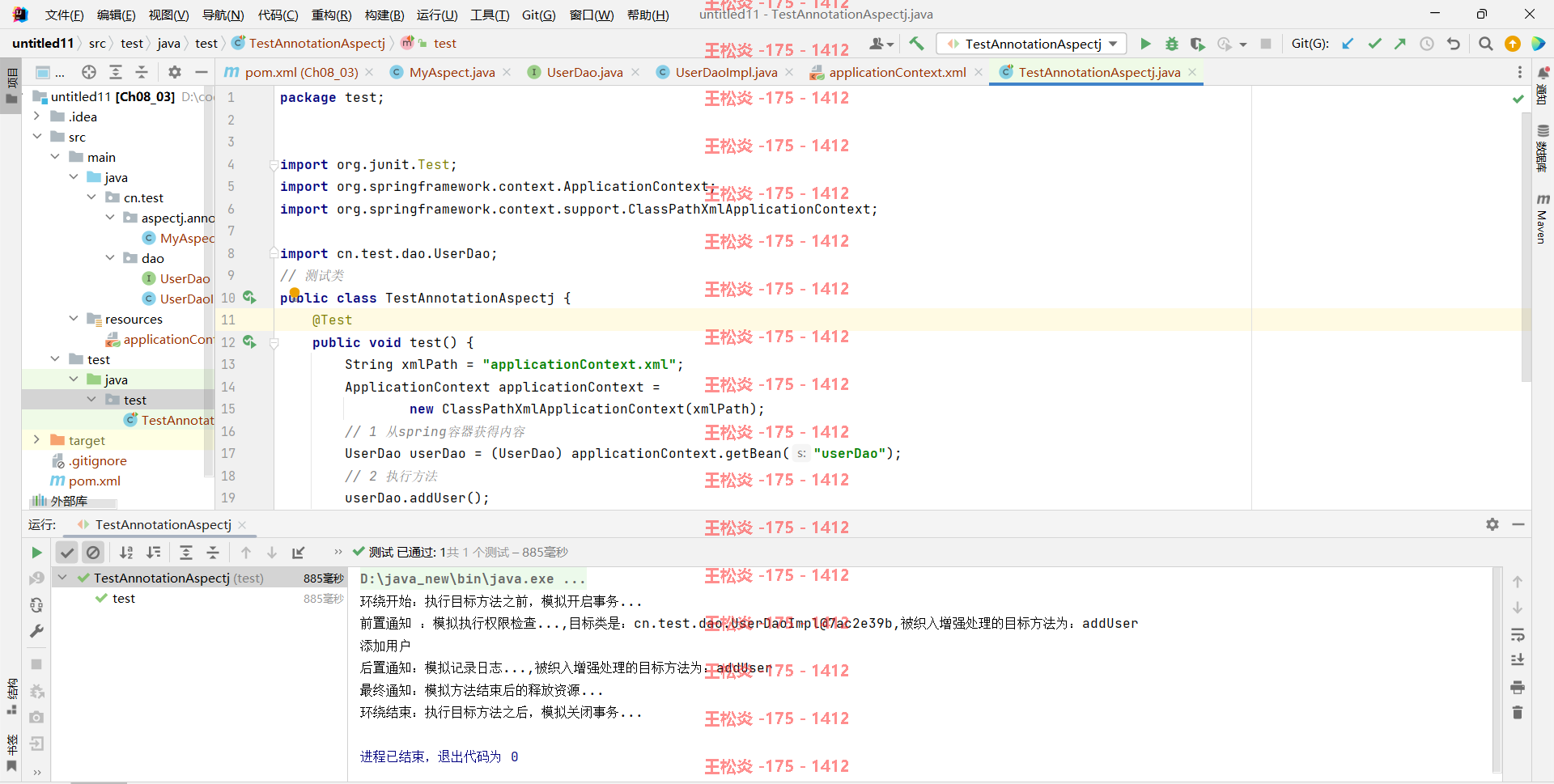The height and width of the screenshot is (784, 1554).
Task: Open the 运行(U) menu
Action: (x=437, y=15)
